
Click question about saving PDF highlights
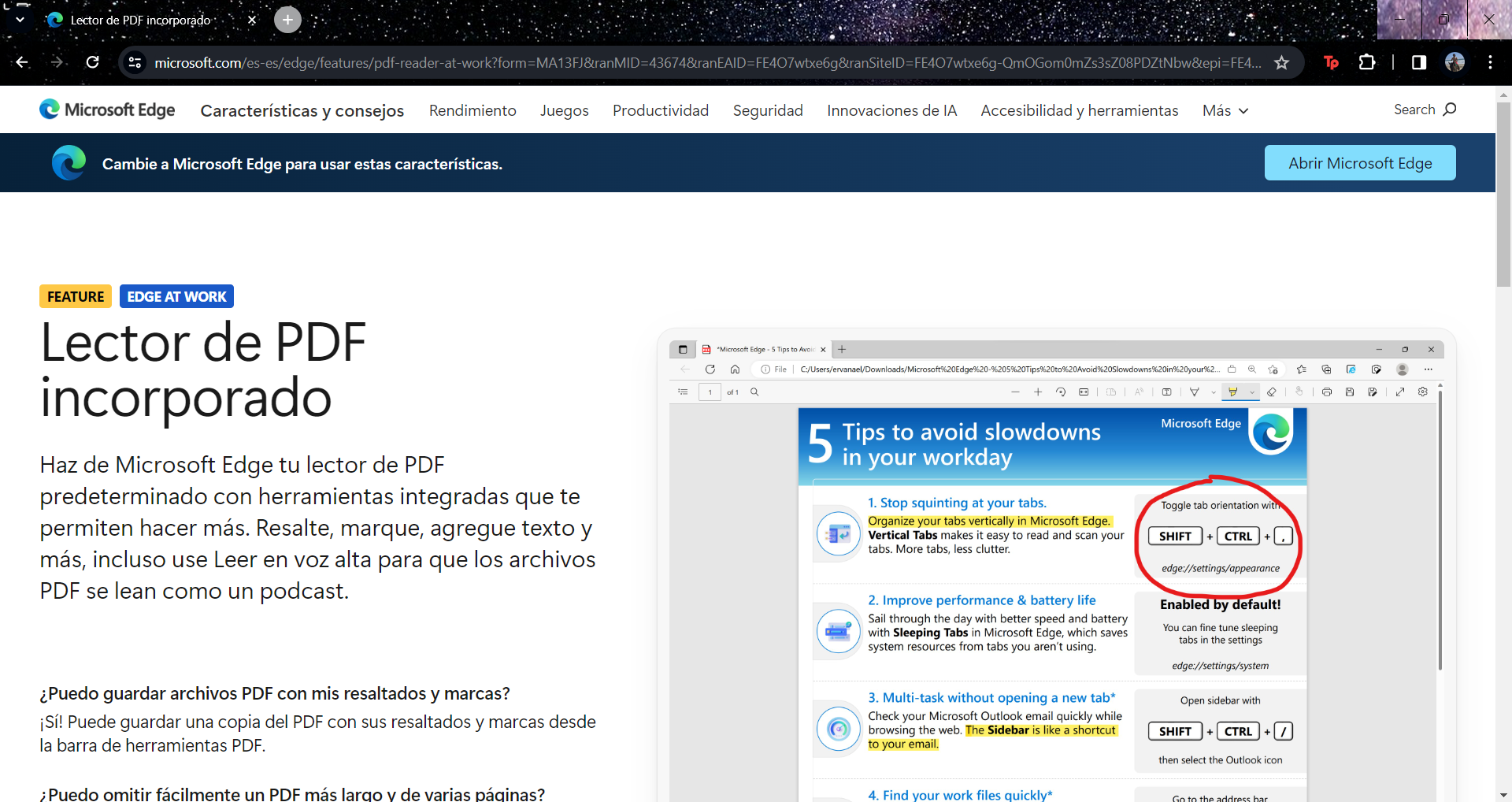(x=275, y=693)
